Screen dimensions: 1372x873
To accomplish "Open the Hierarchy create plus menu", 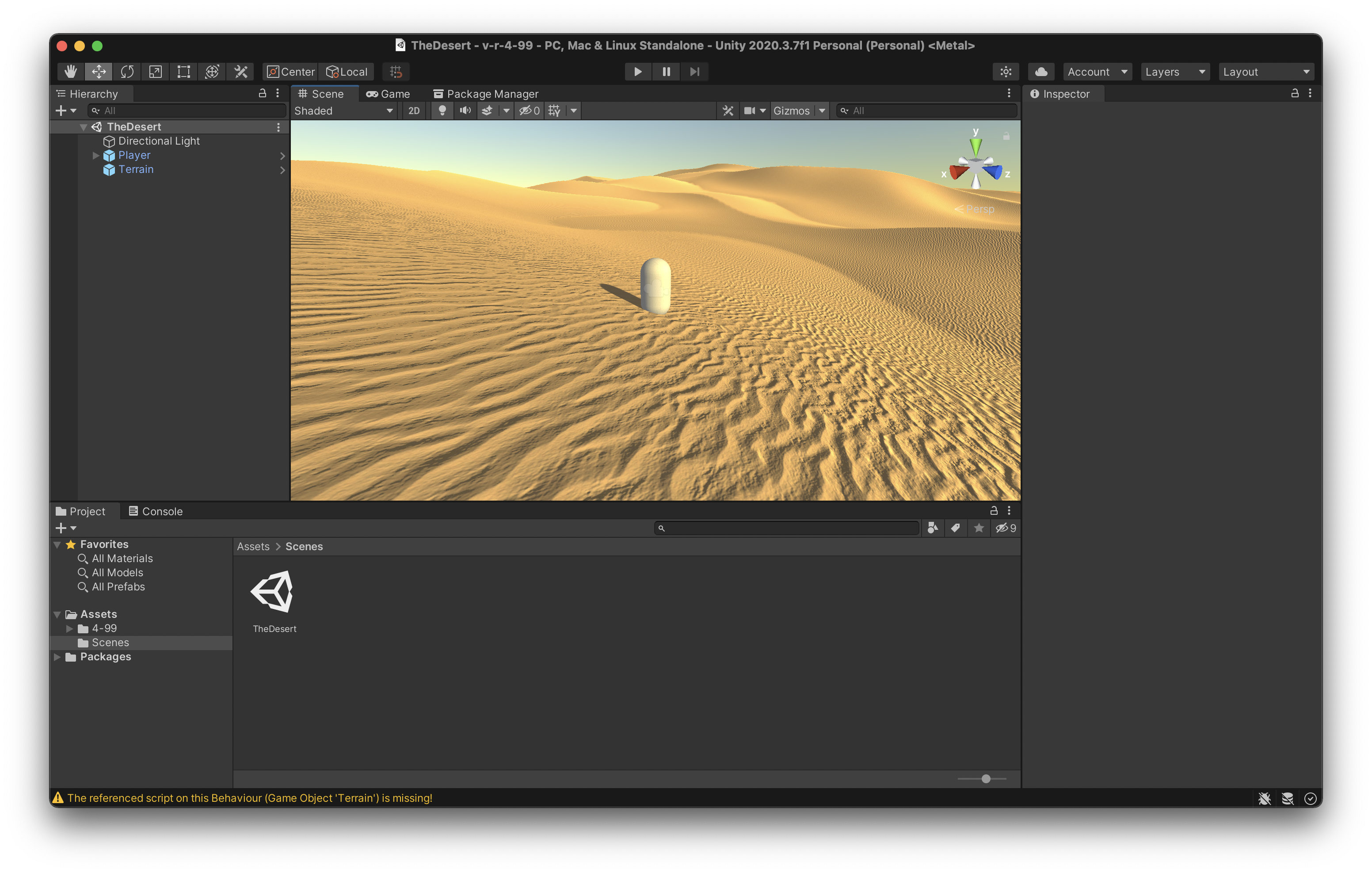I will pyautogui.click(x=65, y=111).
